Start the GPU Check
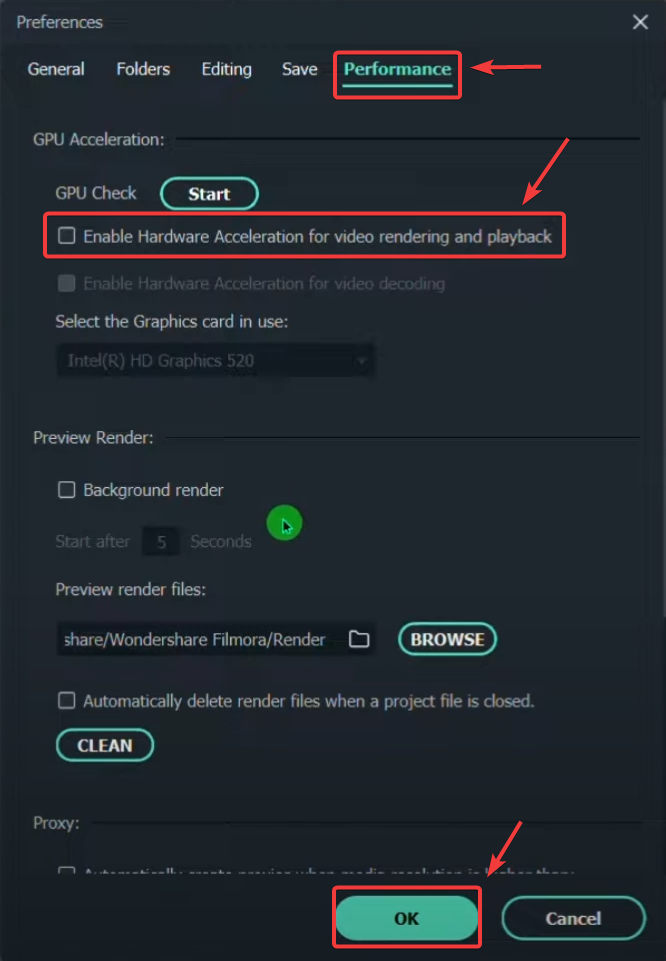This screenshot has height=961, width=666. tap(209, 194)
